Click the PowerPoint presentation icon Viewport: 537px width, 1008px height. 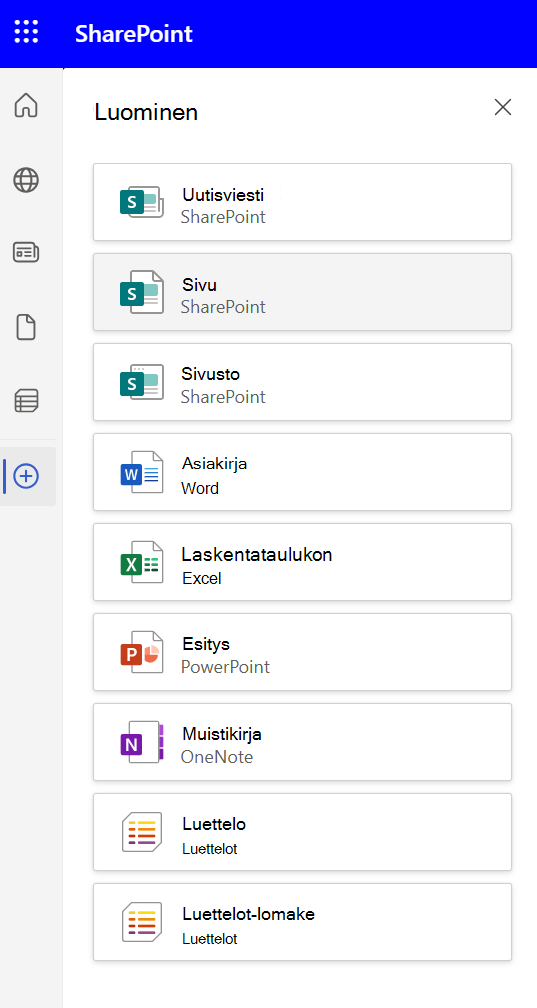click(x=142, y=652)
